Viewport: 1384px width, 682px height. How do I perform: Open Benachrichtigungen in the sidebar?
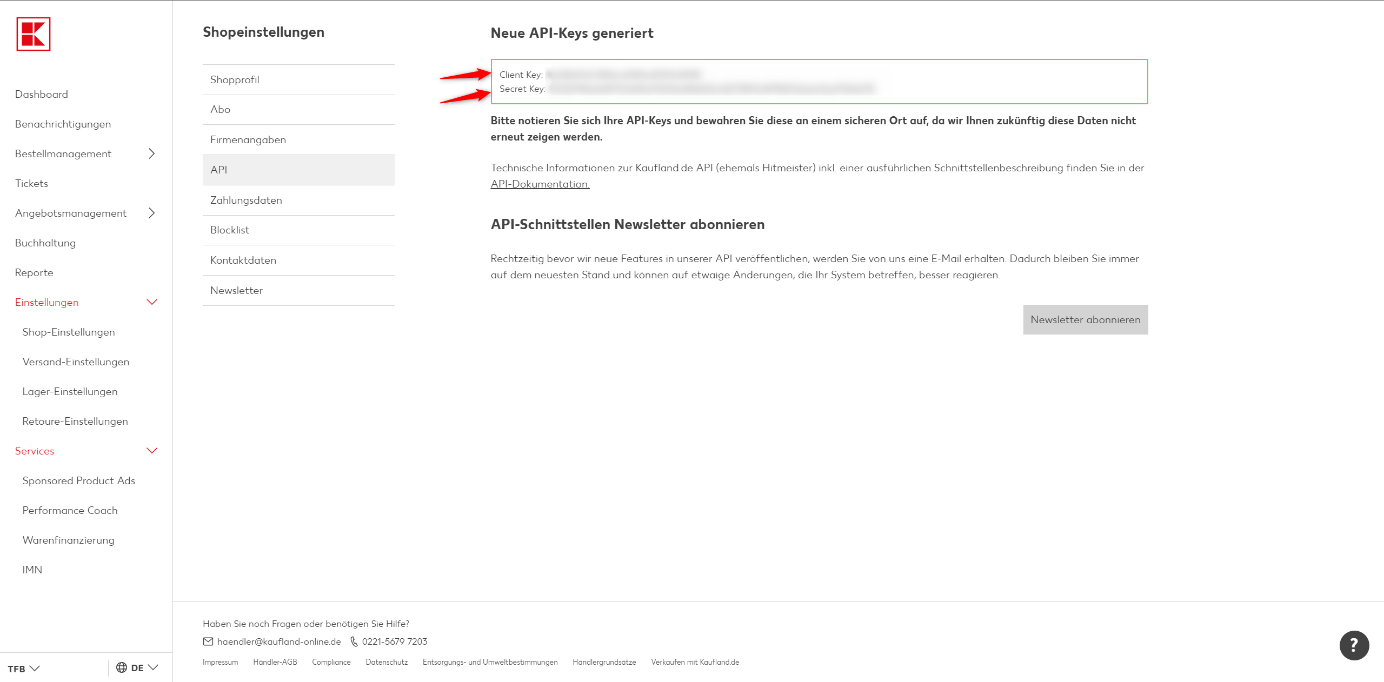click(63, 124)
